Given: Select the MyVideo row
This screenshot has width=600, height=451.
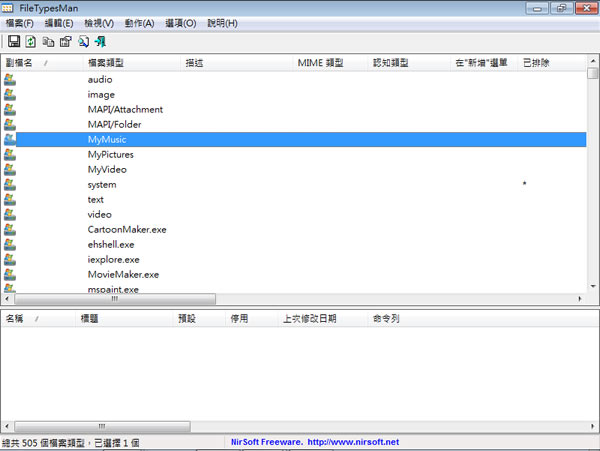Looking at the screenshot, I should (295, 169).
